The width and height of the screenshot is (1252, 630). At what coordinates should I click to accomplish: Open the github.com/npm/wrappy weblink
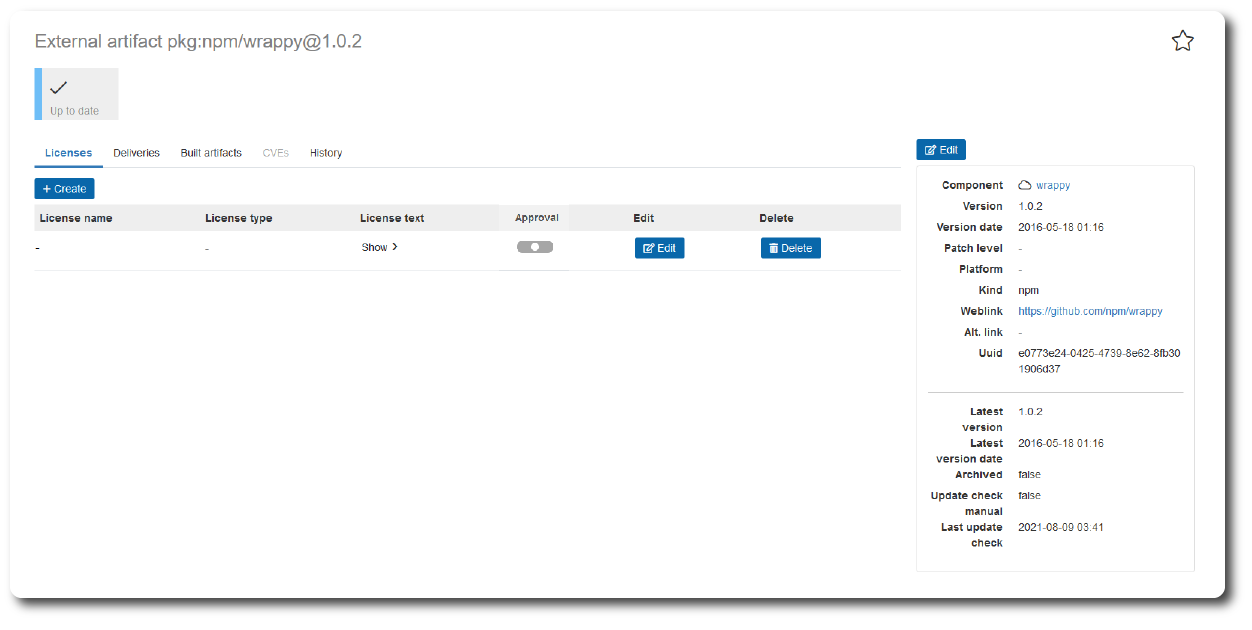(1090, 311)
